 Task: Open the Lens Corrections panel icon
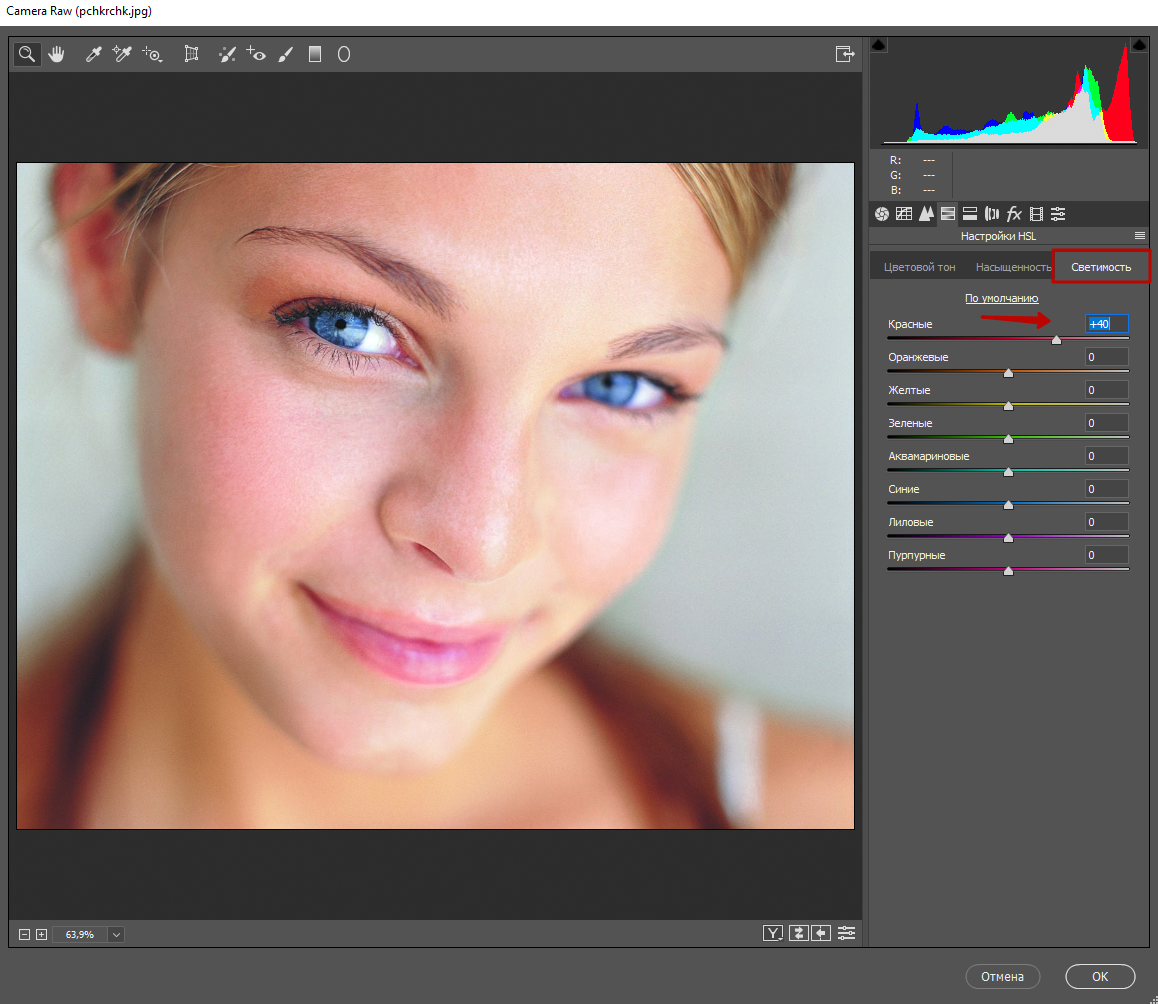coord(992,214)
